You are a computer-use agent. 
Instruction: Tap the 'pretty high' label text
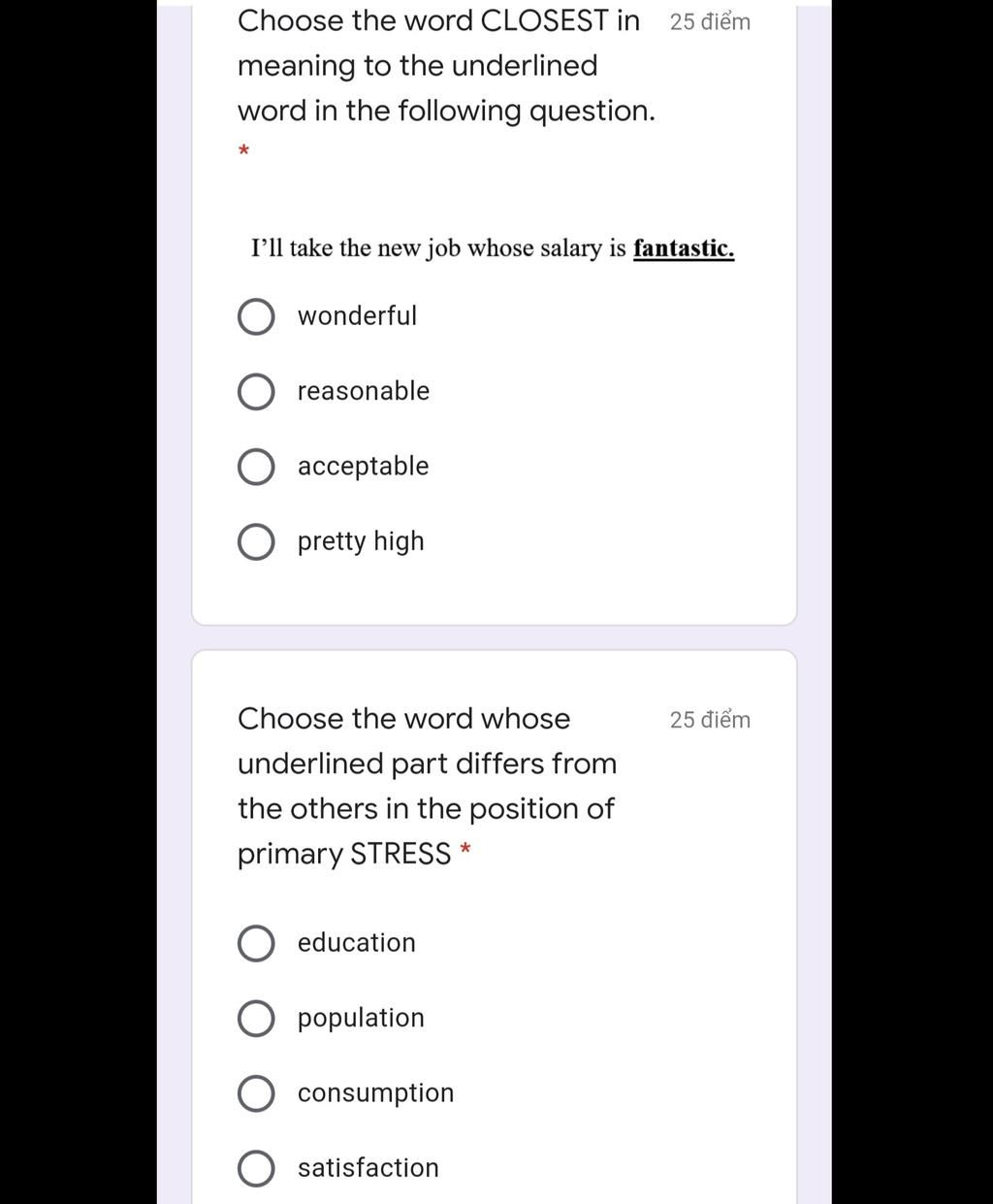(x=361, y=541)
